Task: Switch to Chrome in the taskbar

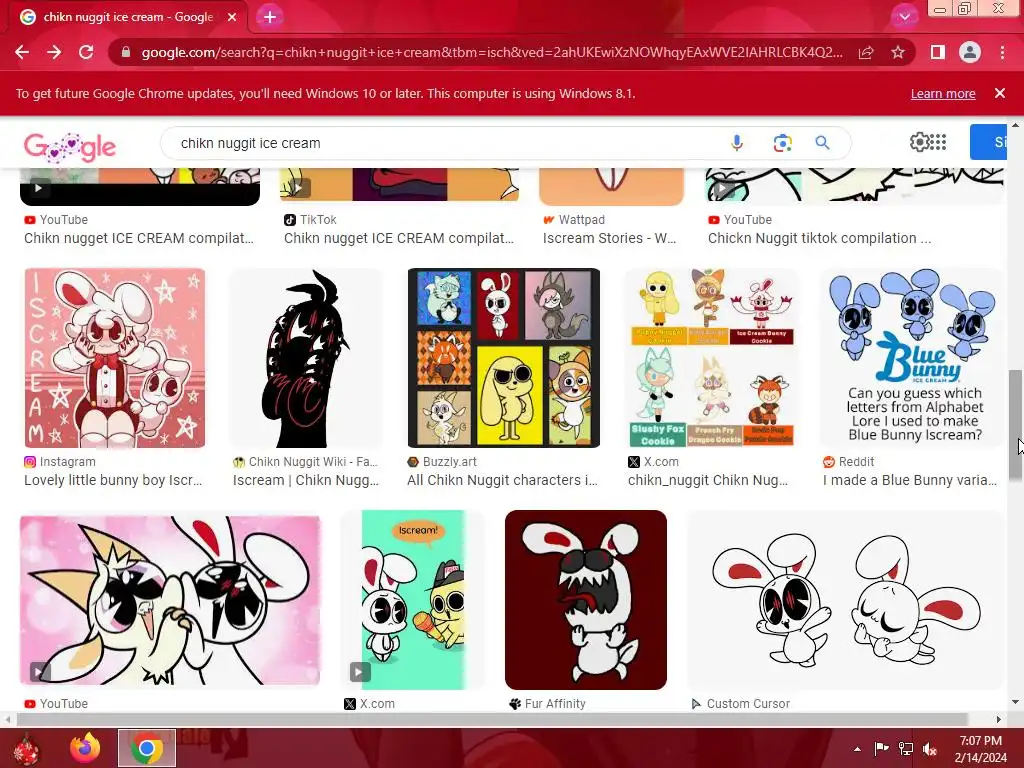Action: click(147, 748)
